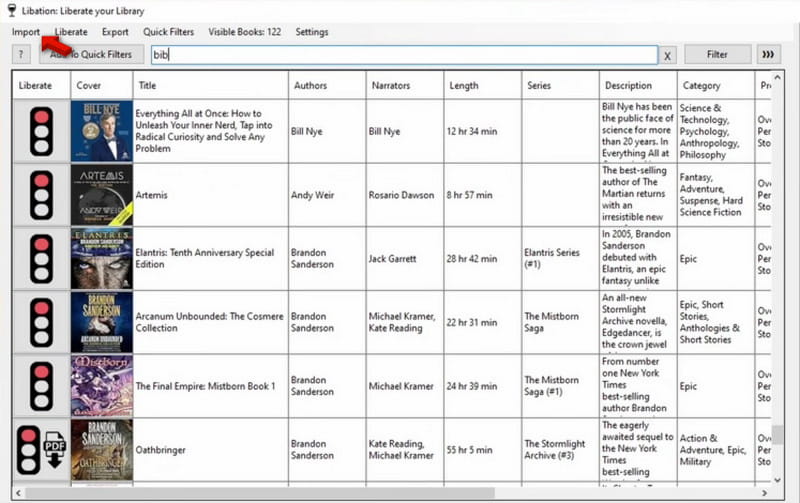Click the Artemis book cover thumbnail

tap(102, 195)
